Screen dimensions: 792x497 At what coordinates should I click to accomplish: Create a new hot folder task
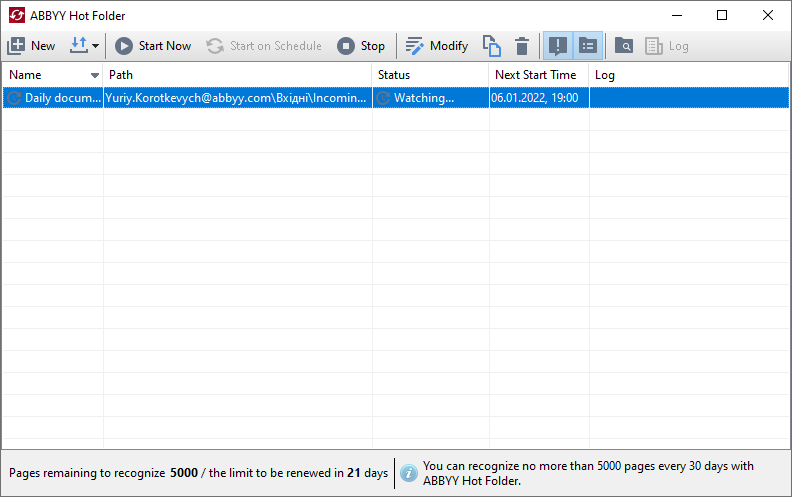[x=31, y=46]
